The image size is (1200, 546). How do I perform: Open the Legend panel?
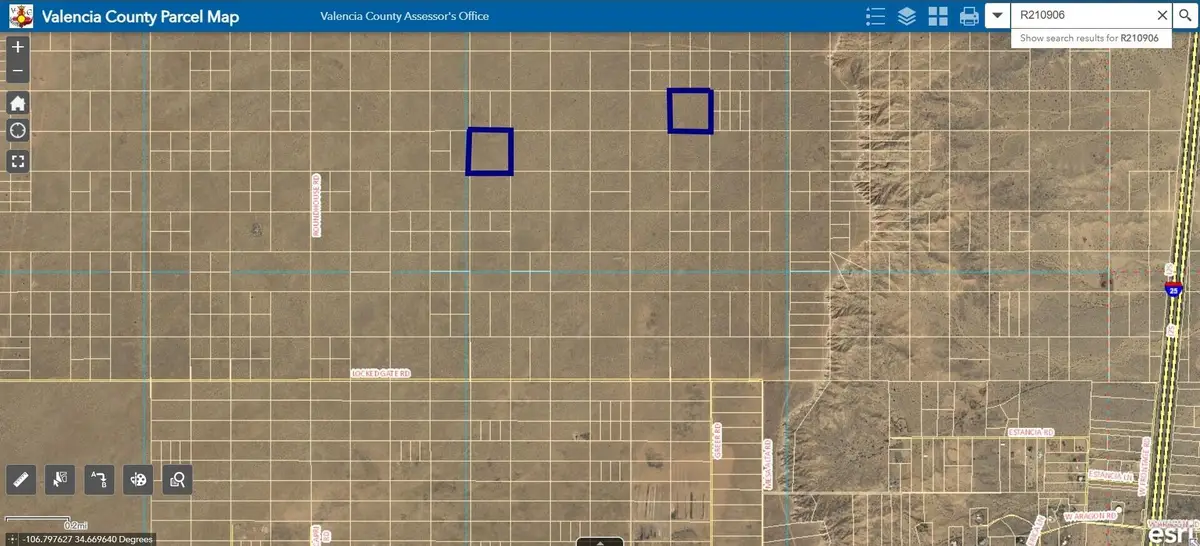tap(876, 16)
